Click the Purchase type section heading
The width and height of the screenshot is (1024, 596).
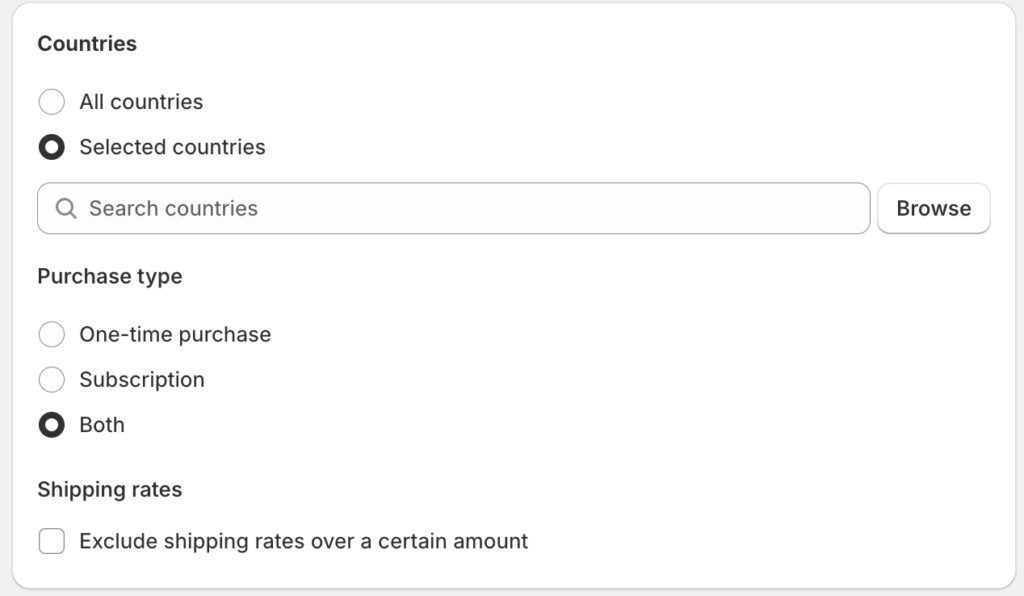coord(110,277)
